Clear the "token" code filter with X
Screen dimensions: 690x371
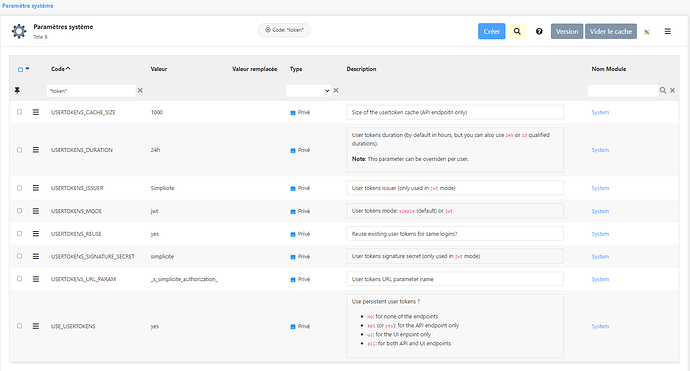140,90
